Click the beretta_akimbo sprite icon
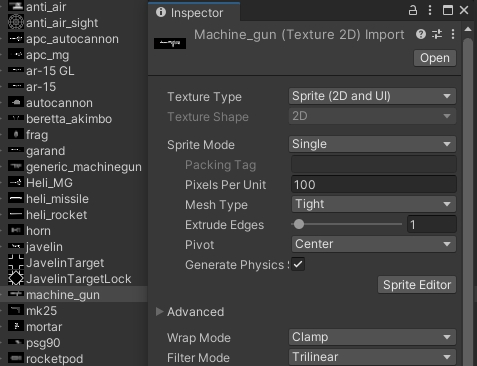 coord(16,118)
